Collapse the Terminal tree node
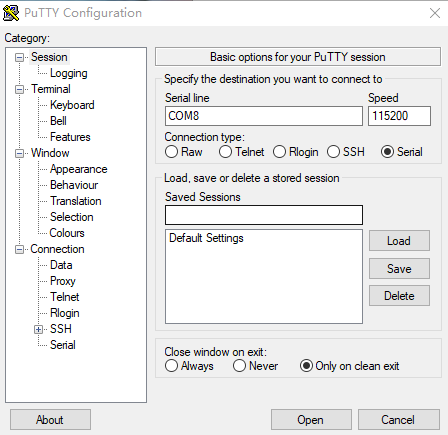The width and height of the screenshot is (448, 435). click(20, 90)
